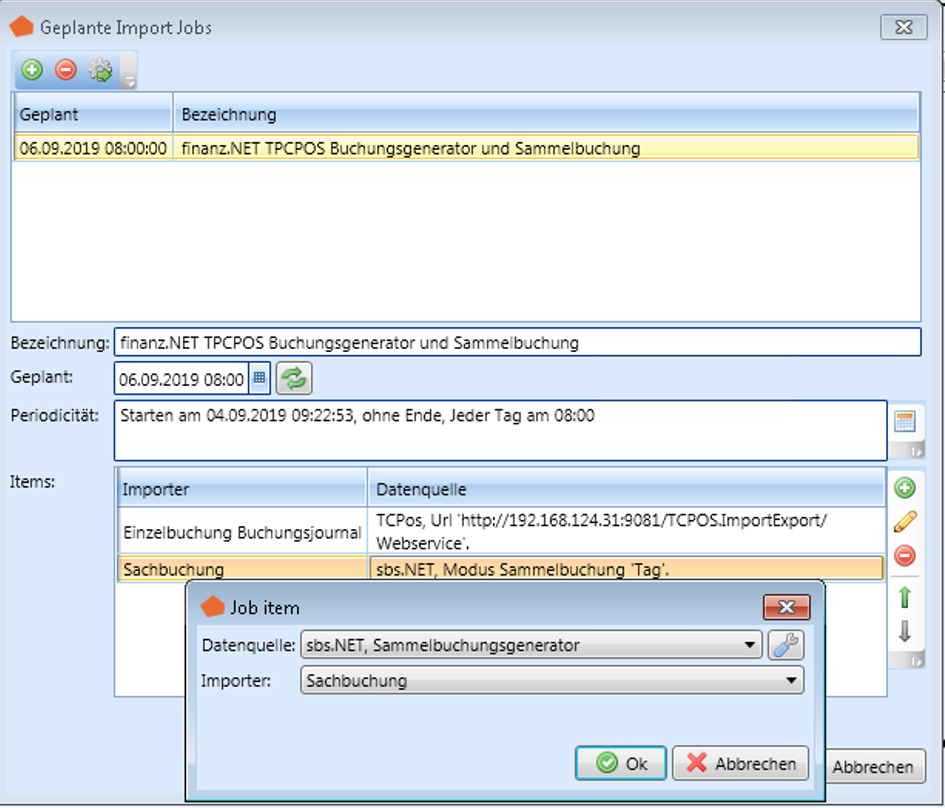Click into the Bezeichnung text field

pos(516,342)
